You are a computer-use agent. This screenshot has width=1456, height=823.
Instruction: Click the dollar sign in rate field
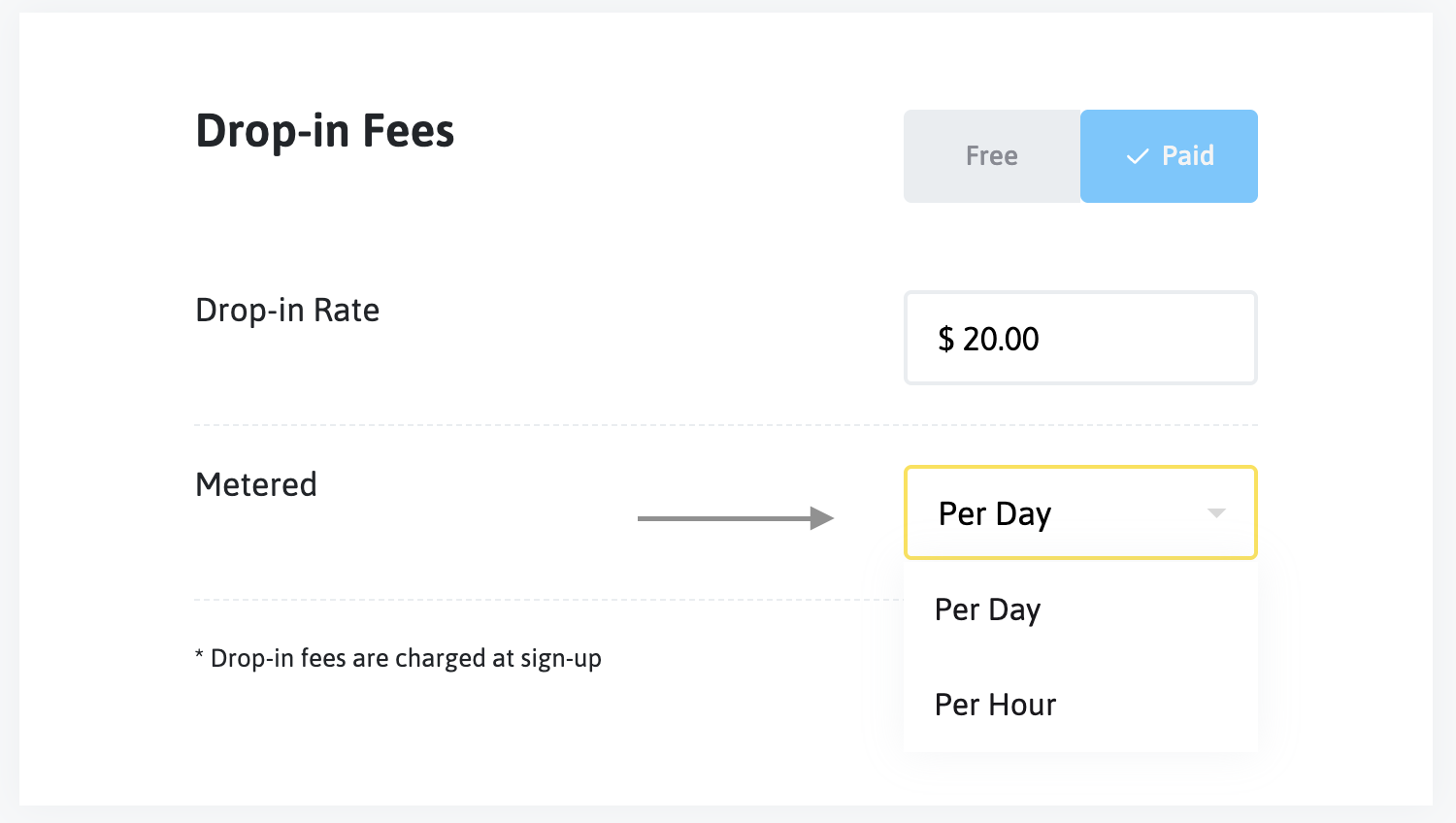click(x=945, y=339)
